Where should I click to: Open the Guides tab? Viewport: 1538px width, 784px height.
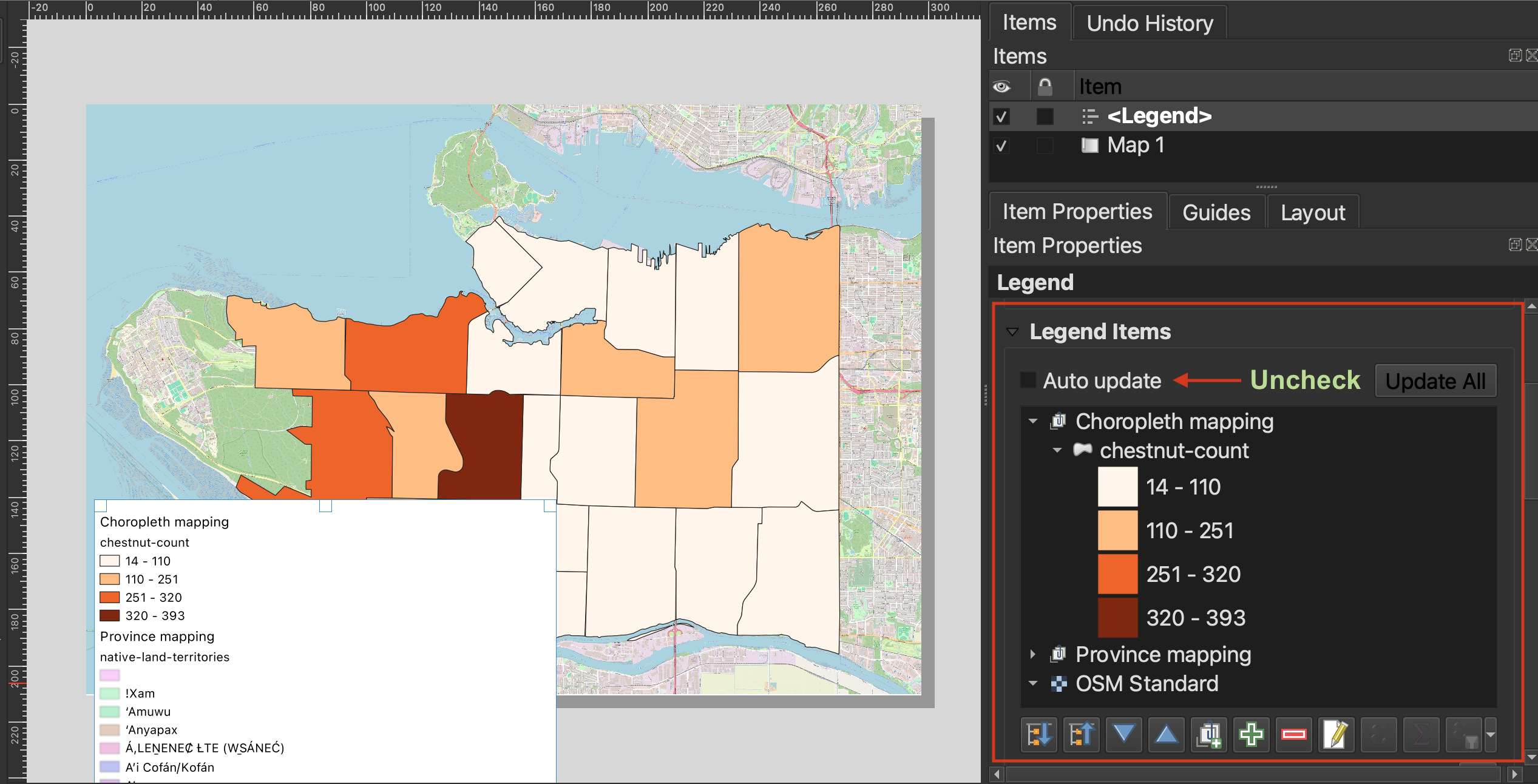click(1216, 212)
